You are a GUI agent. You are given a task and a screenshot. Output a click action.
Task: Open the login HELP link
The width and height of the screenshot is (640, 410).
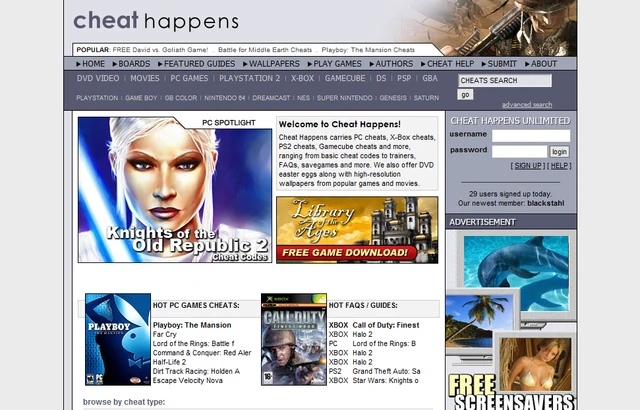click(559, 166)
